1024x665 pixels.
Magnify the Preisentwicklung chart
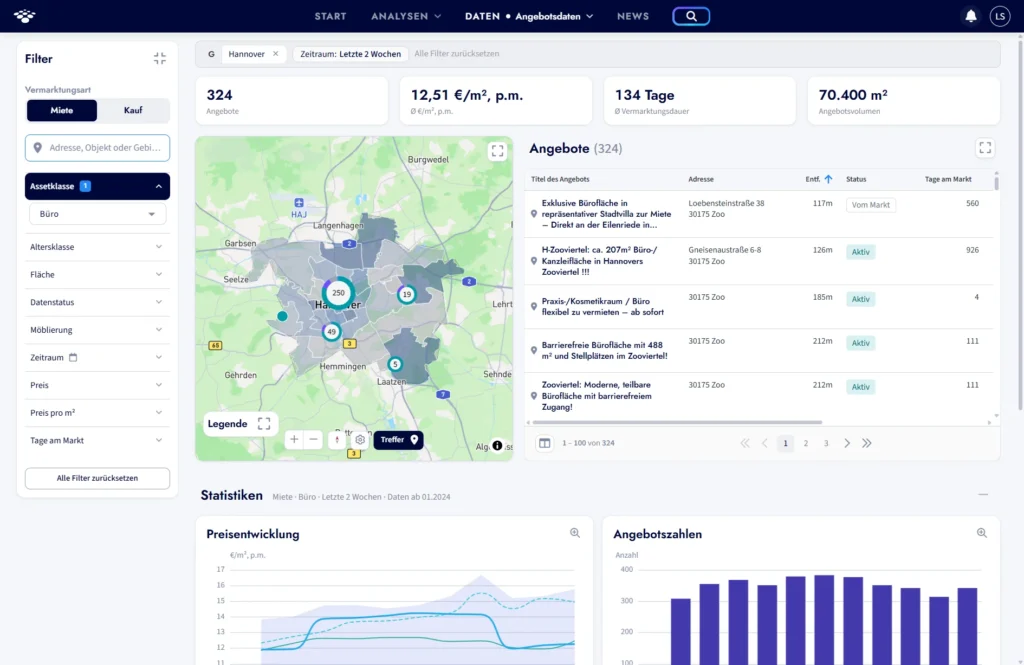coord(575,533)
